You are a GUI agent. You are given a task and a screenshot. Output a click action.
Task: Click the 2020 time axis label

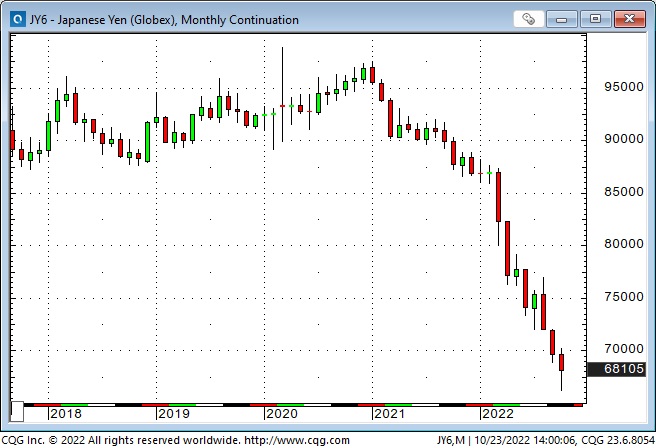click(282, 414)
